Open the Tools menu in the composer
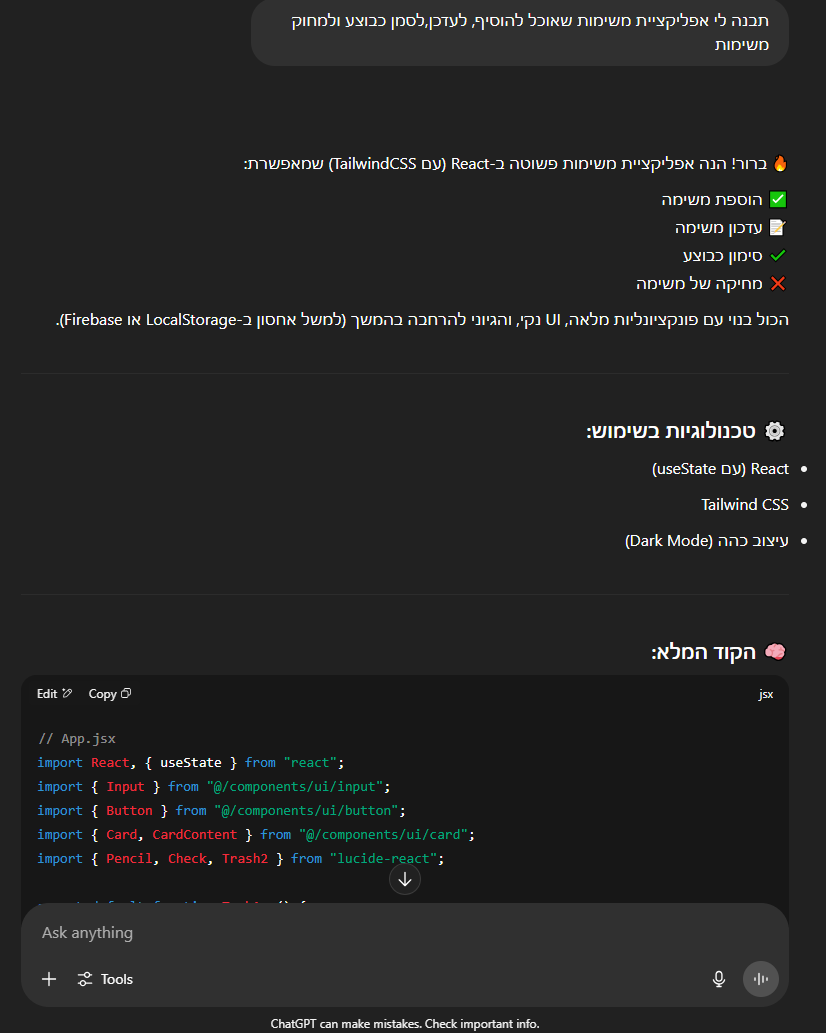 click(x=105, y=979)
